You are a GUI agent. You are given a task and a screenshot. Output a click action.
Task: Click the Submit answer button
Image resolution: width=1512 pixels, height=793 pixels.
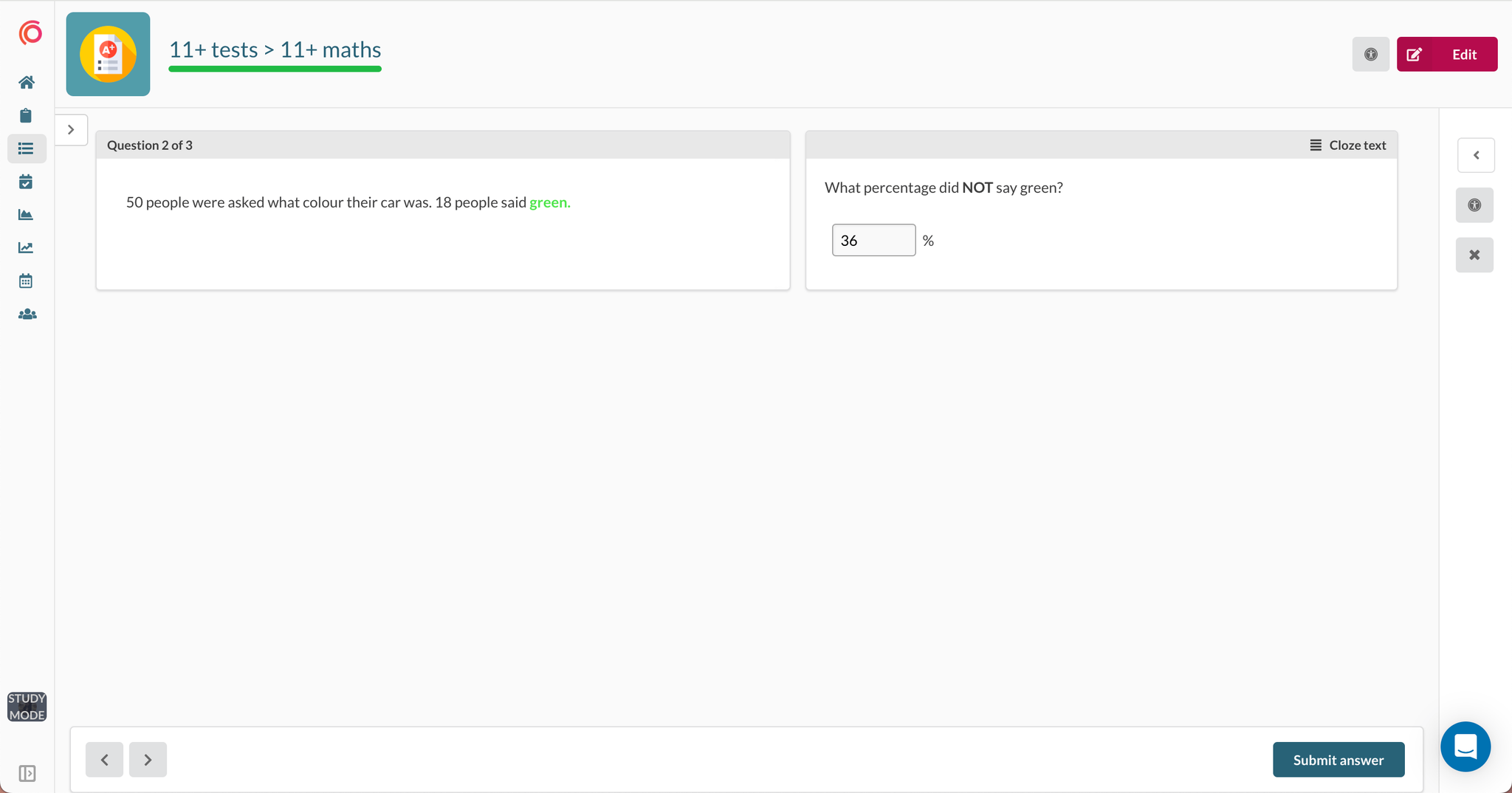coord(1338,760)
